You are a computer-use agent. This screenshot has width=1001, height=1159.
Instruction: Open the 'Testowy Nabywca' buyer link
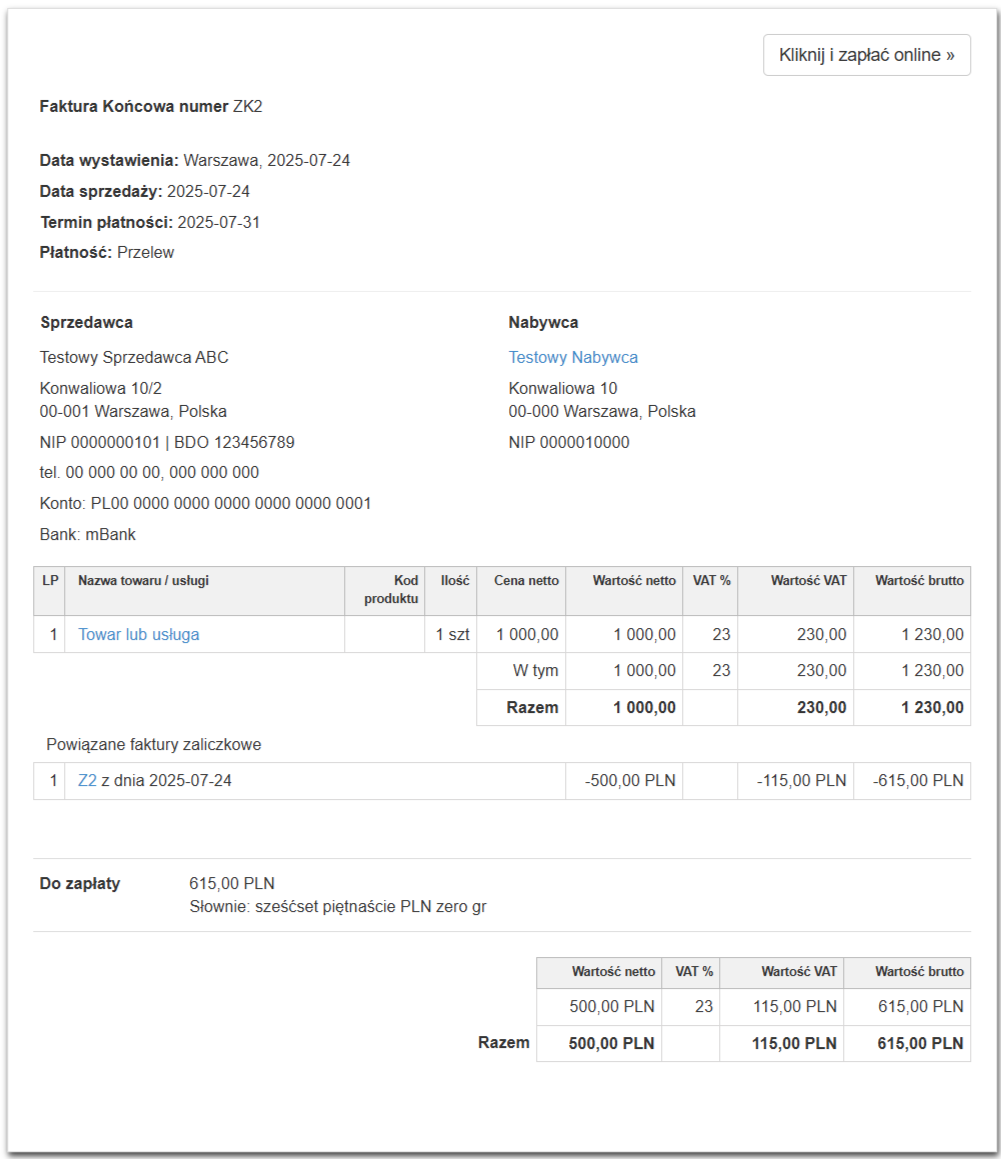click(573, 358)
